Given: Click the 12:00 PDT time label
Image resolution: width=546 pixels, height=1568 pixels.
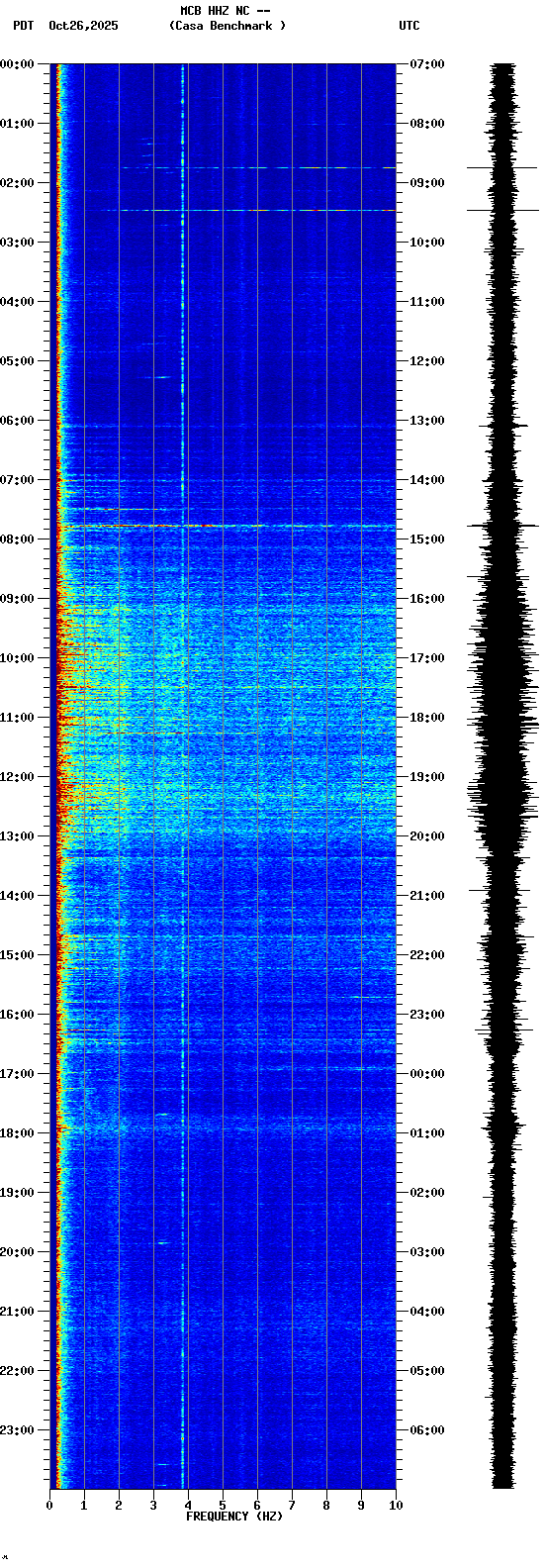Looking at the screenshot, I should click(17, 777).
